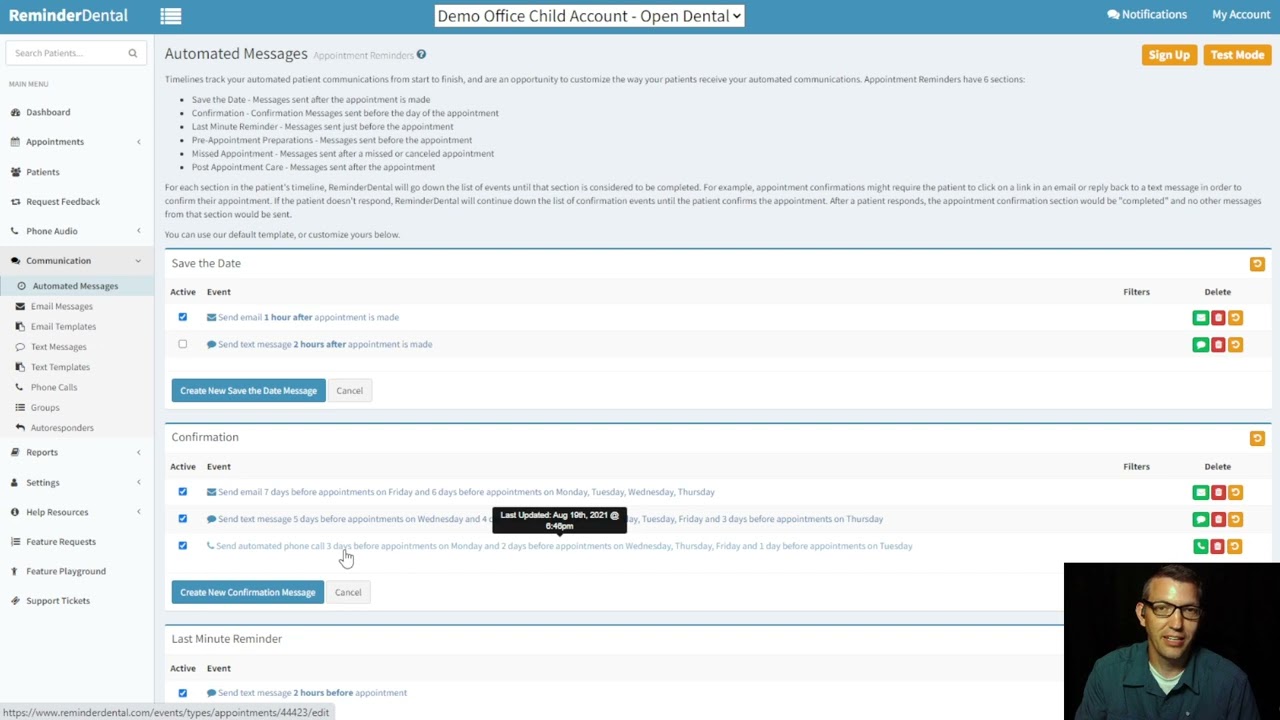The width and height of the screenshot is (1280, 720).
Task: Collapse the Communication menu
Action: click(76, 261)
